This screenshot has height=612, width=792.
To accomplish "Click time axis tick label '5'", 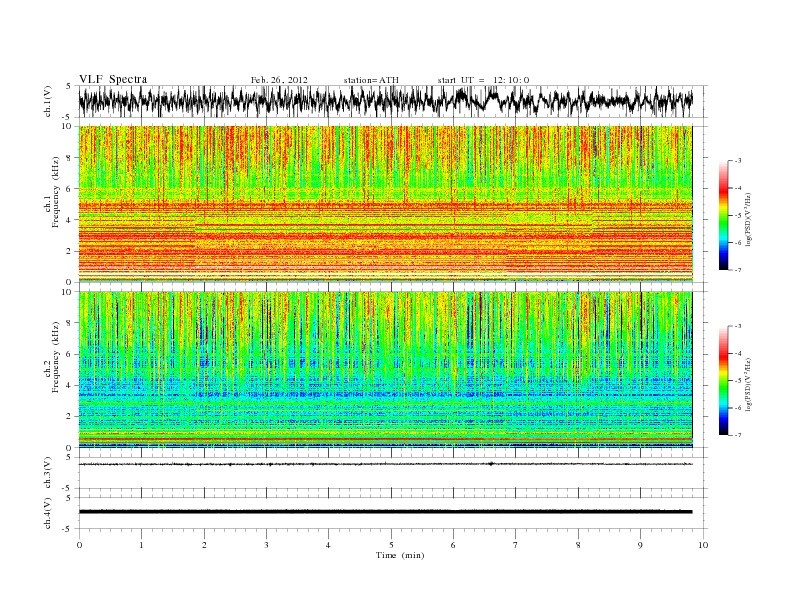I will pyautogui.click(x=391, y=545).
